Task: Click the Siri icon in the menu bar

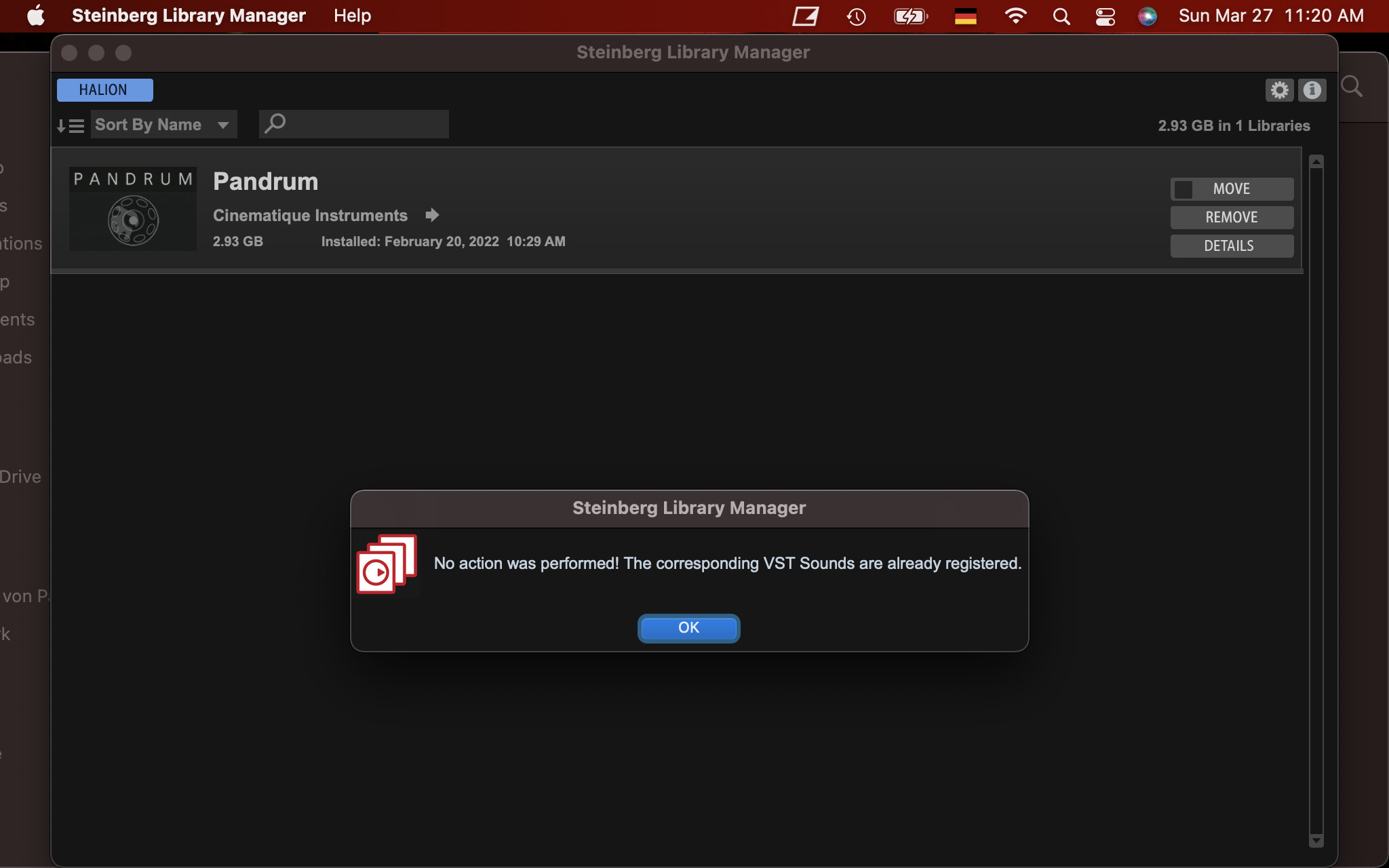Action: point(1148,16)
